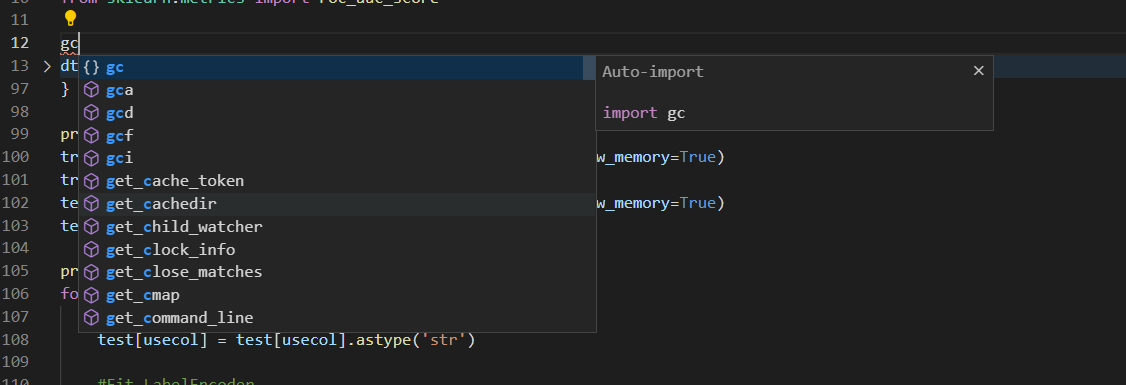
Task: Click line number 12 in gutter
Action: point(20,43)
